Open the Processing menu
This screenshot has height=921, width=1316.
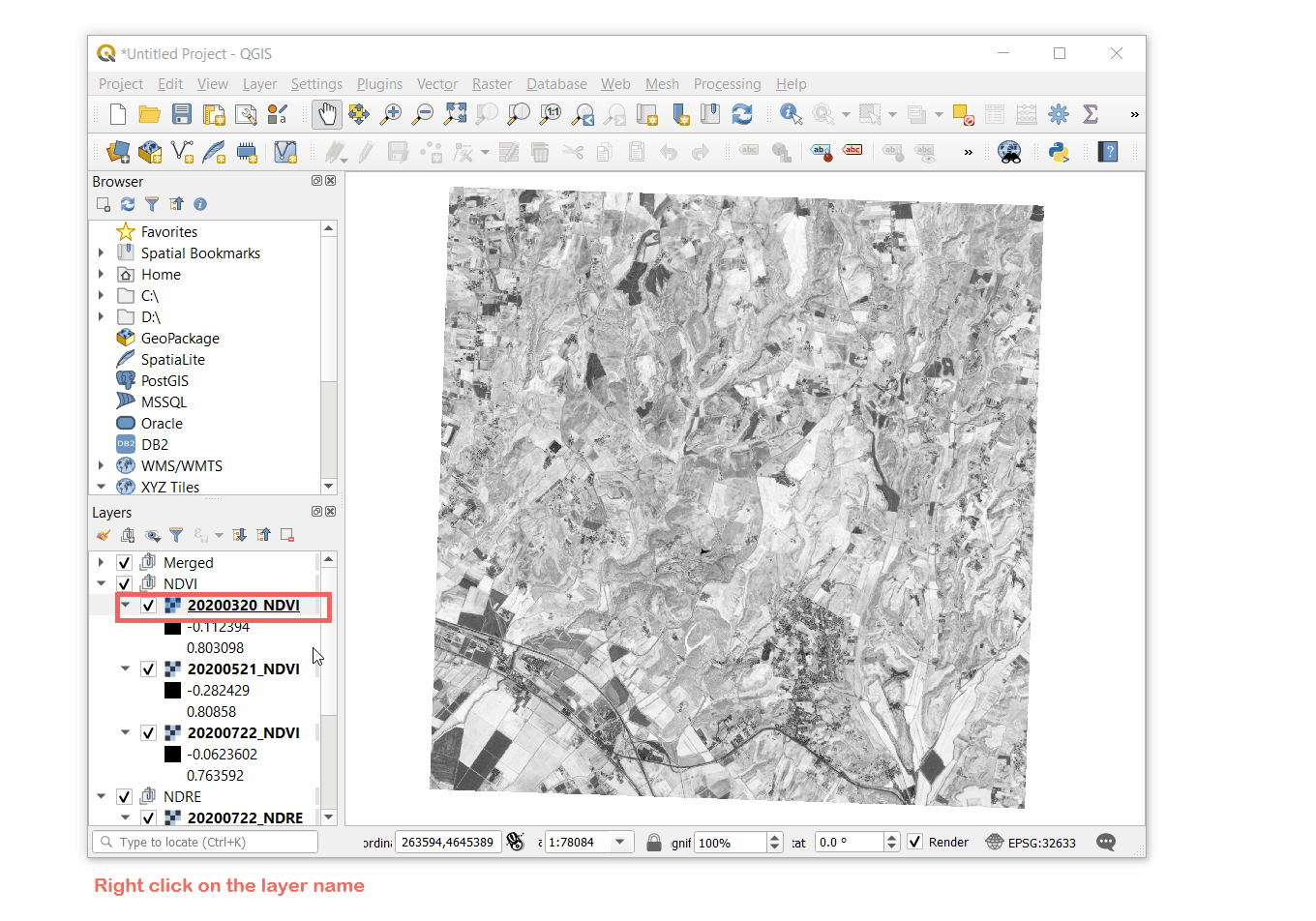click(727, 84)
